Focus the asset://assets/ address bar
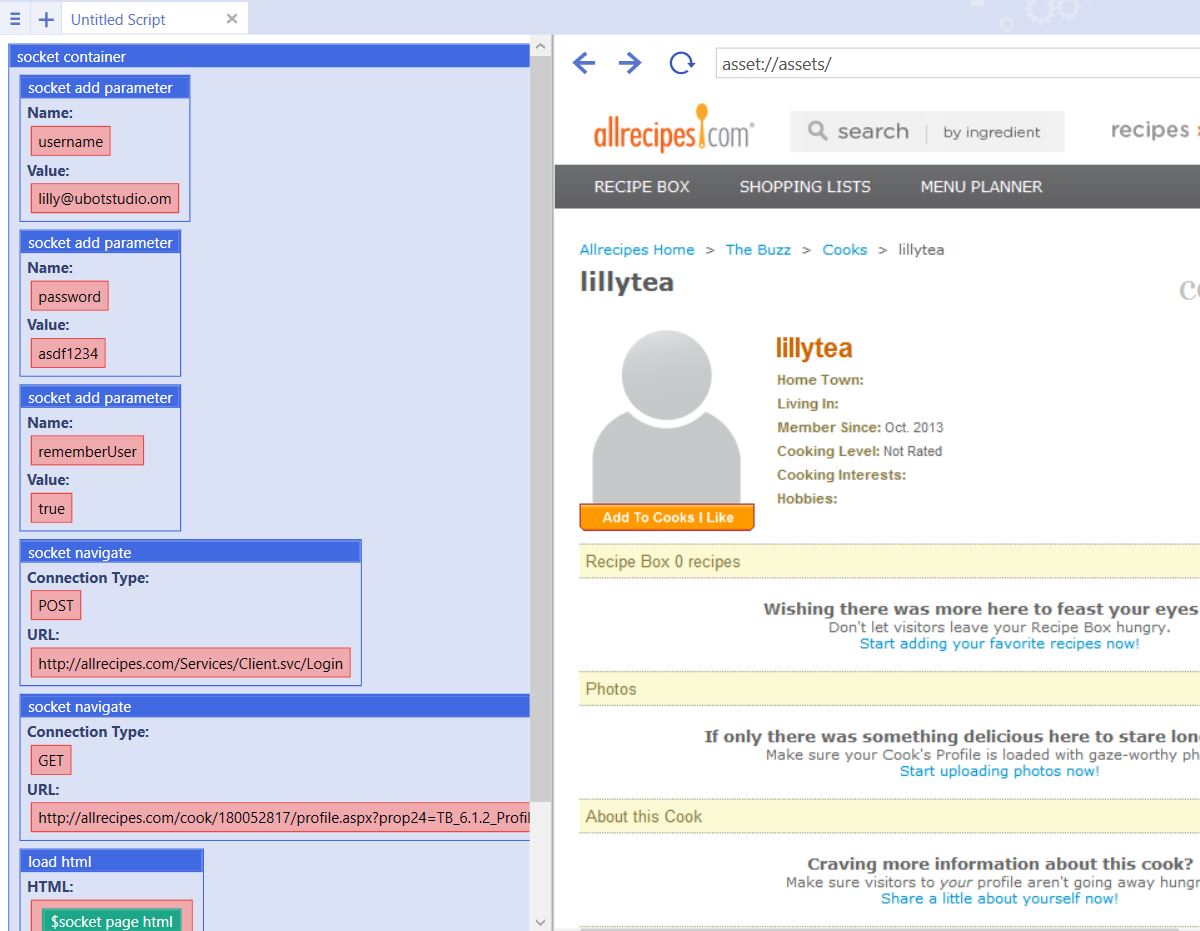The width and height of the screenshot is (1200, 931). 957,64
